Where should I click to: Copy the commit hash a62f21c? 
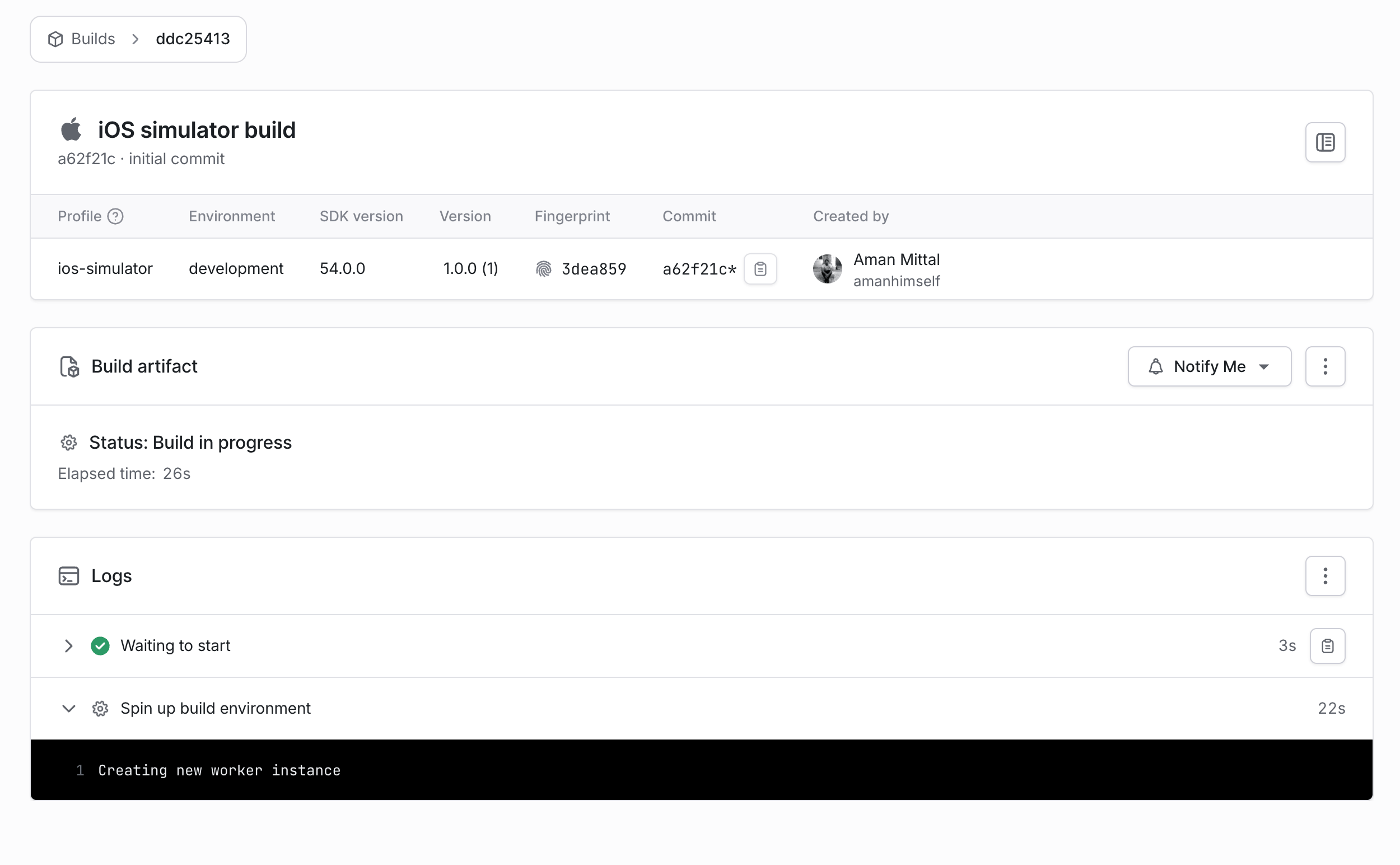coord(759,269)
